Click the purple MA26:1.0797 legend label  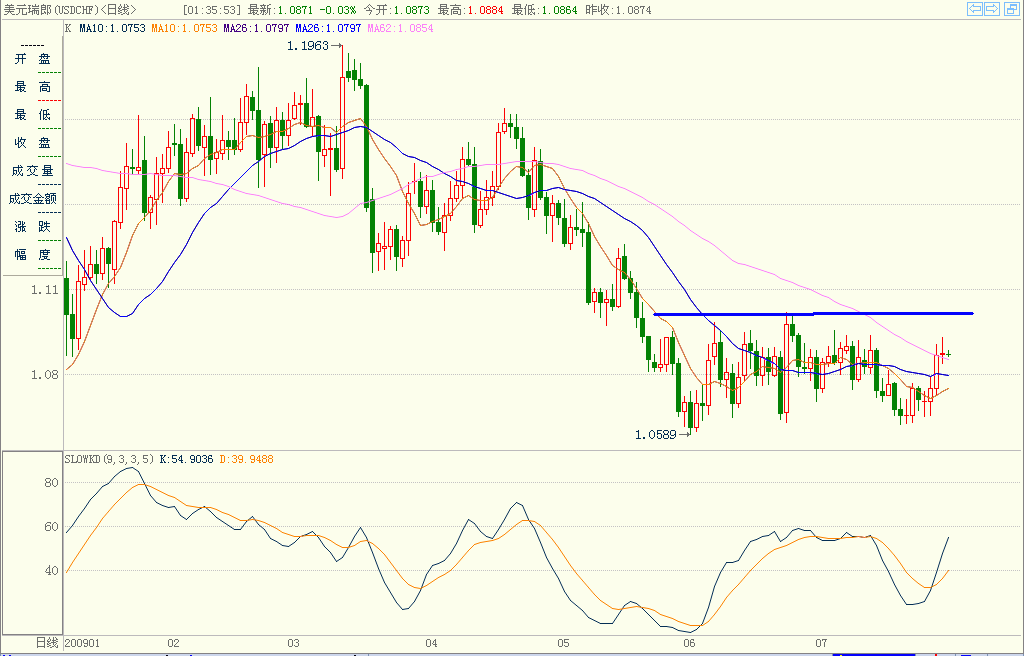[x=256, y=28]
